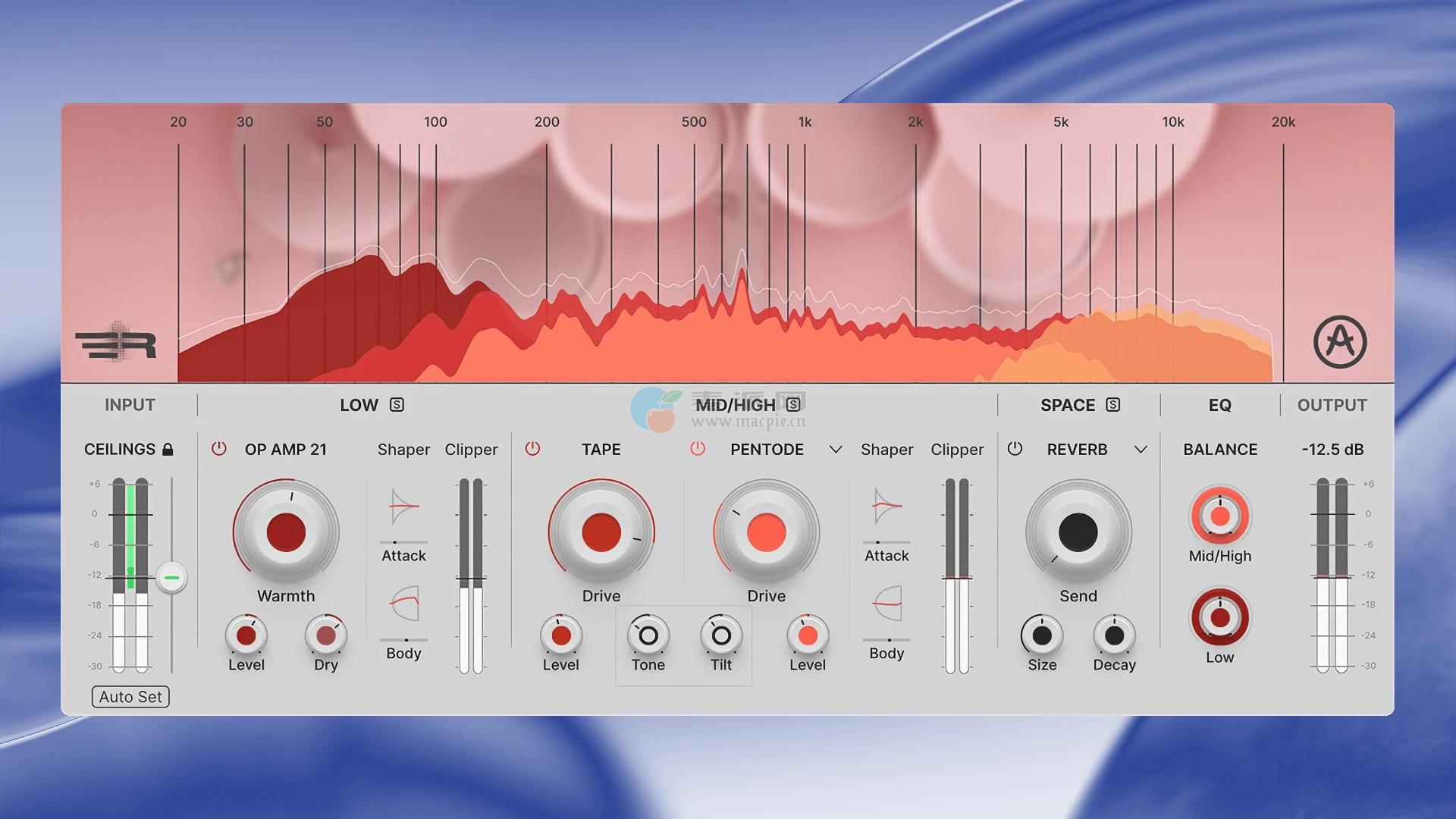Click the TAPE module label

pyautogui.click(x=601, y=450)
